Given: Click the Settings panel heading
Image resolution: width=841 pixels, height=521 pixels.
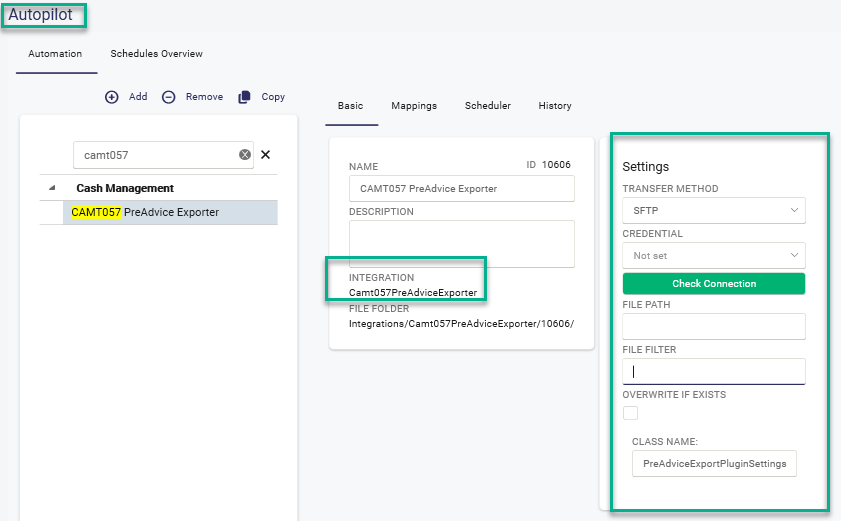Looking at the screenshot, I should pyautogui.click(x=646, y=166).
